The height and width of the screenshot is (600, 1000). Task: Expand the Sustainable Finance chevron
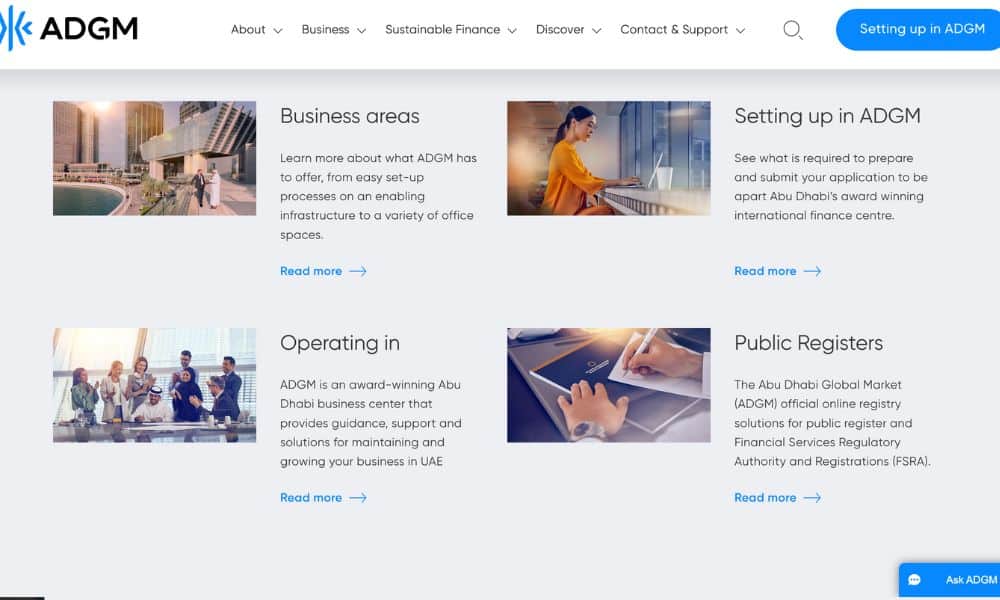pyautogui.click(x=513, y=30)
